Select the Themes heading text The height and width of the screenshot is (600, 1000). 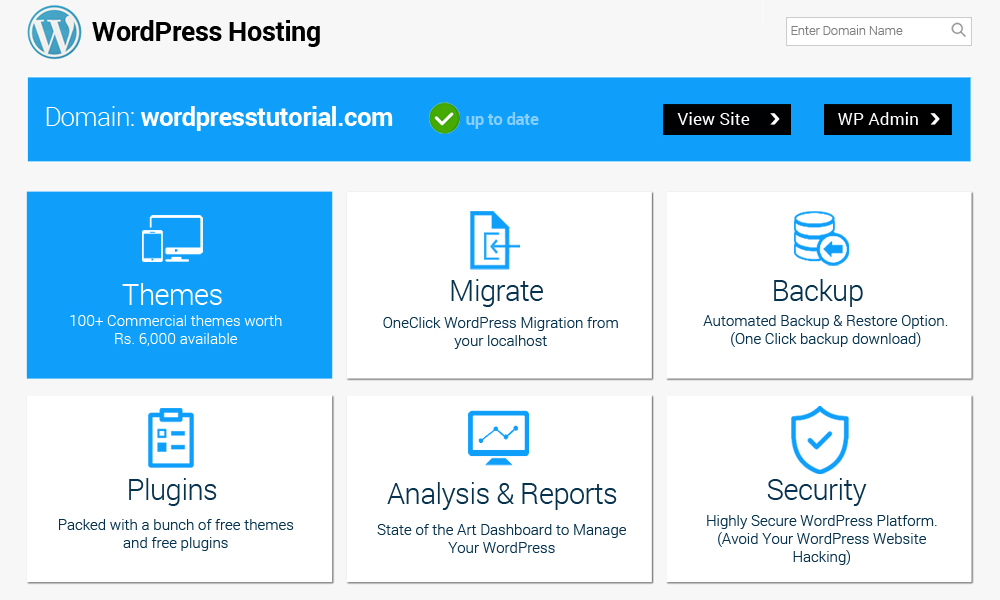172,295
